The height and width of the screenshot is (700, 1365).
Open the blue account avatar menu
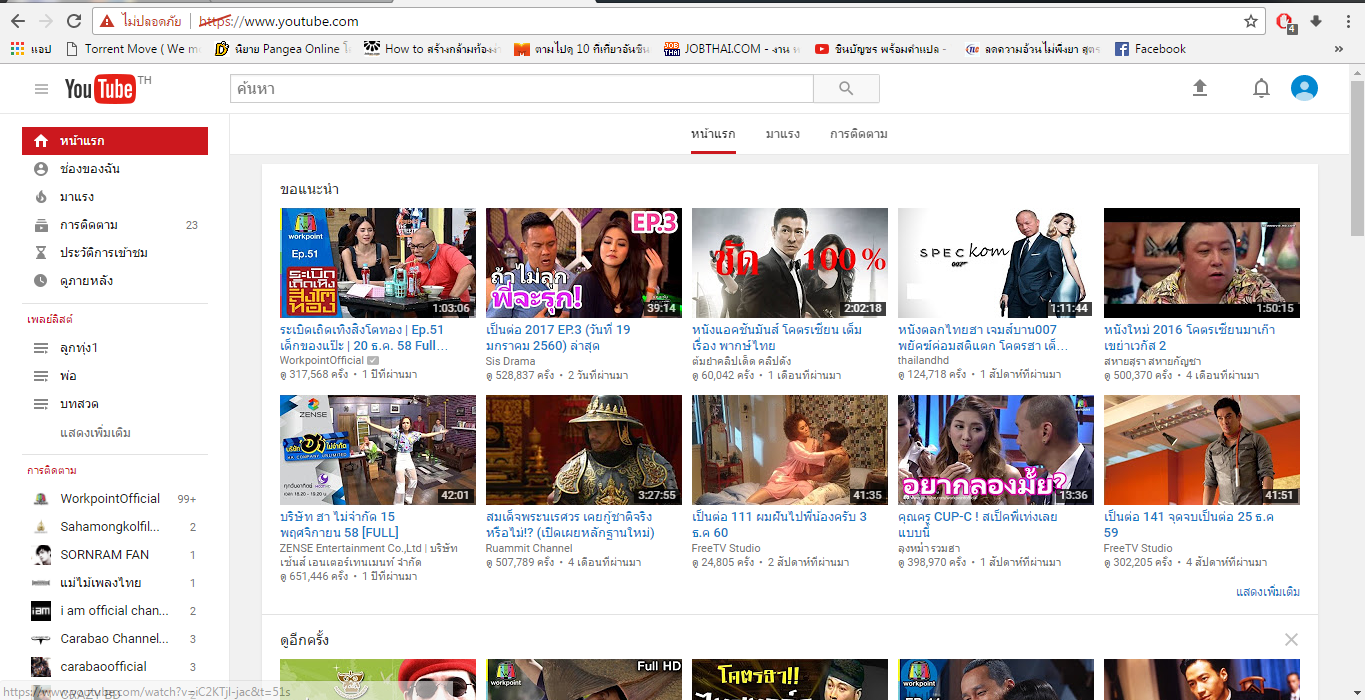pyautogui.click(x=1304, y=88)
